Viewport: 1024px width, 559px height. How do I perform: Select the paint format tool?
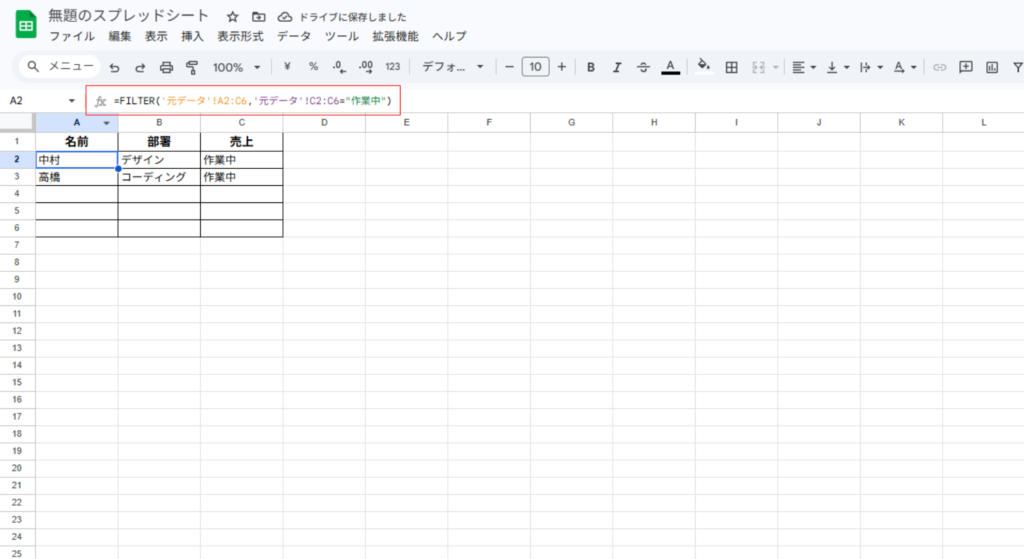tap(192, 67)
